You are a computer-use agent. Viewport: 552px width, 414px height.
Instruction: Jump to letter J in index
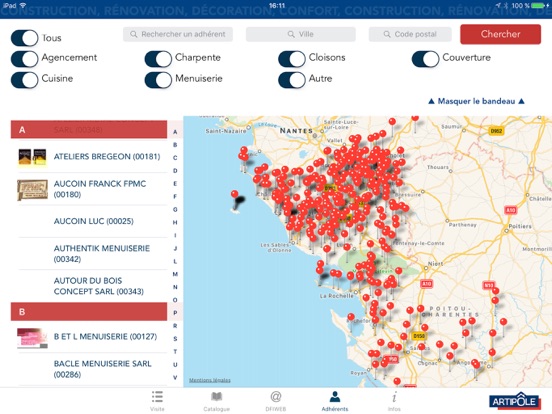pos(175,248)
